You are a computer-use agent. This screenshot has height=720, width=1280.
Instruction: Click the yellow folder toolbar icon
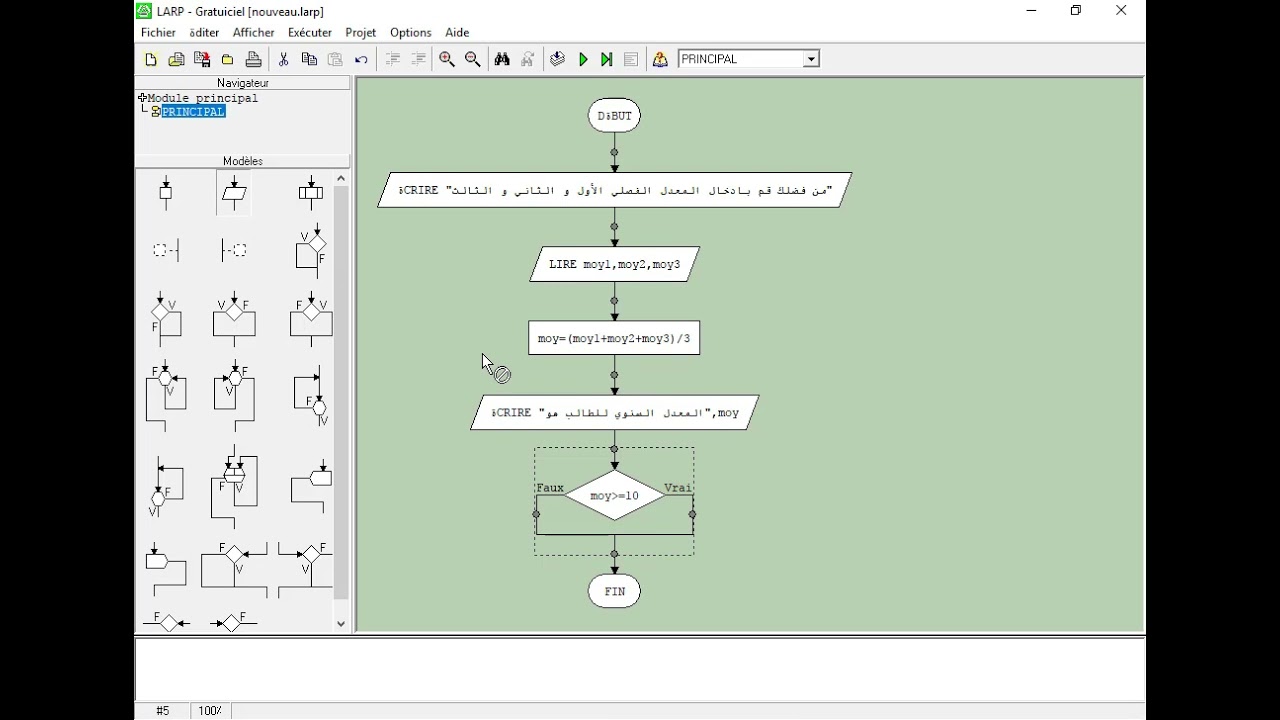(227, 59)
